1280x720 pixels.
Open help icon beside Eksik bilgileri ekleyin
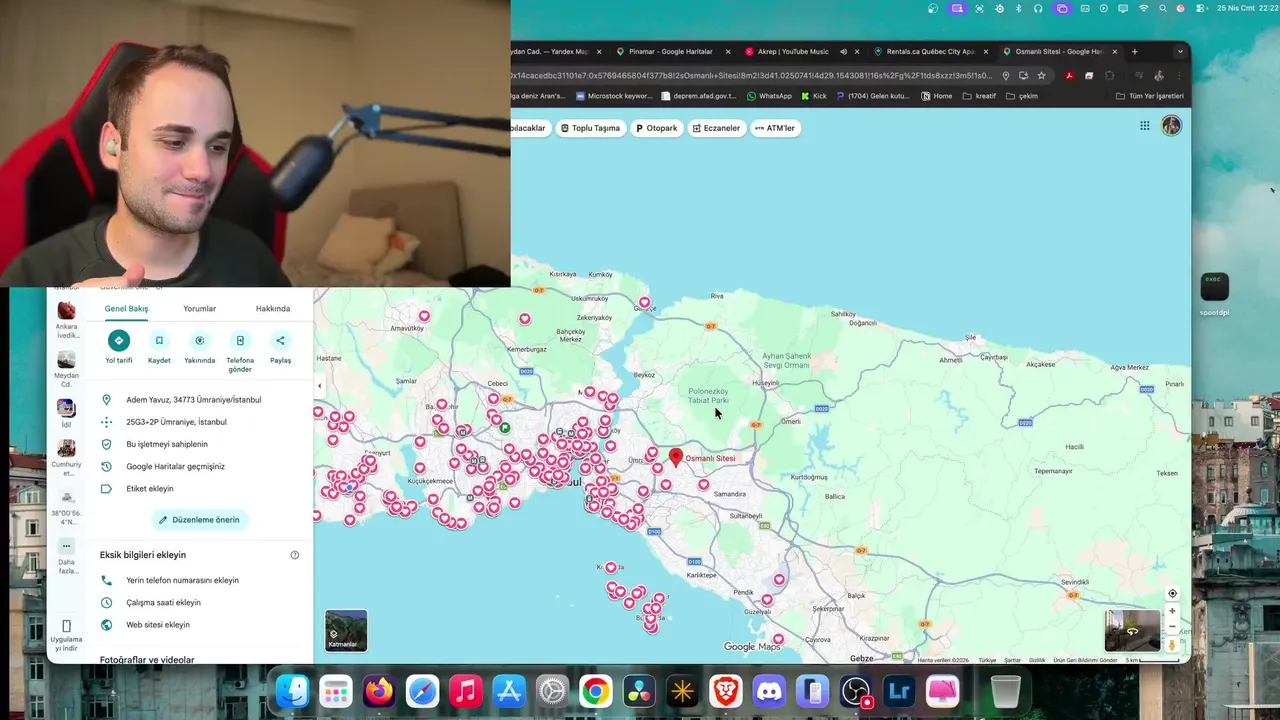point(295,555)
